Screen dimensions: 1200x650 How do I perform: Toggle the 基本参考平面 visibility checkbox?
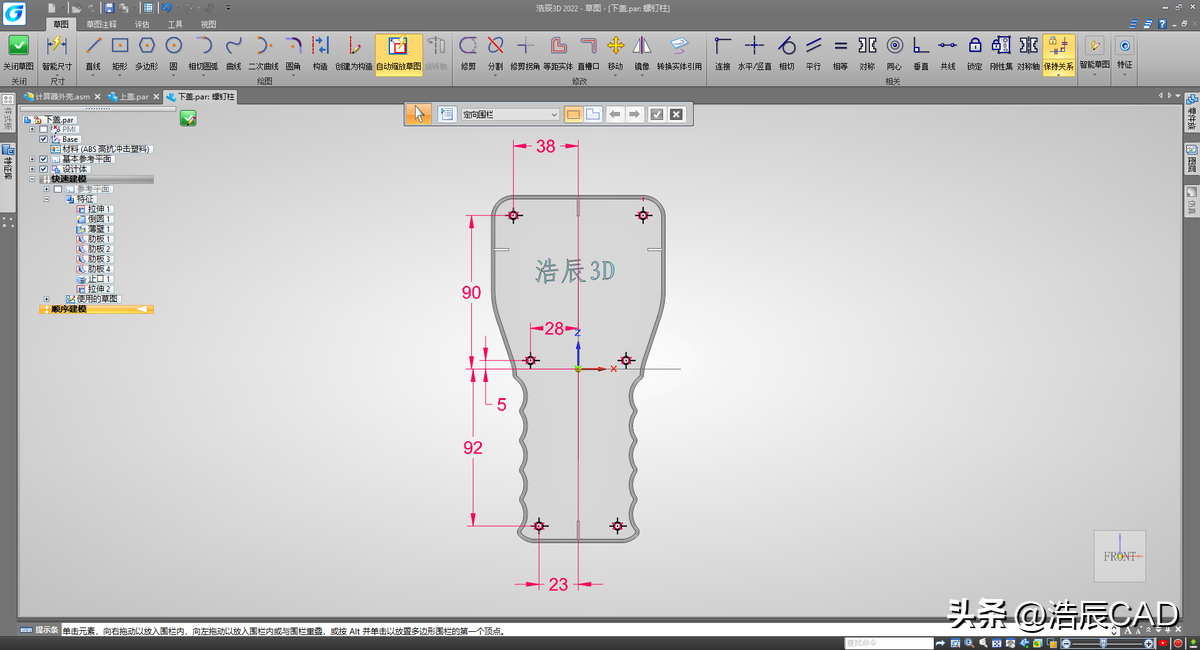(43, 159)
